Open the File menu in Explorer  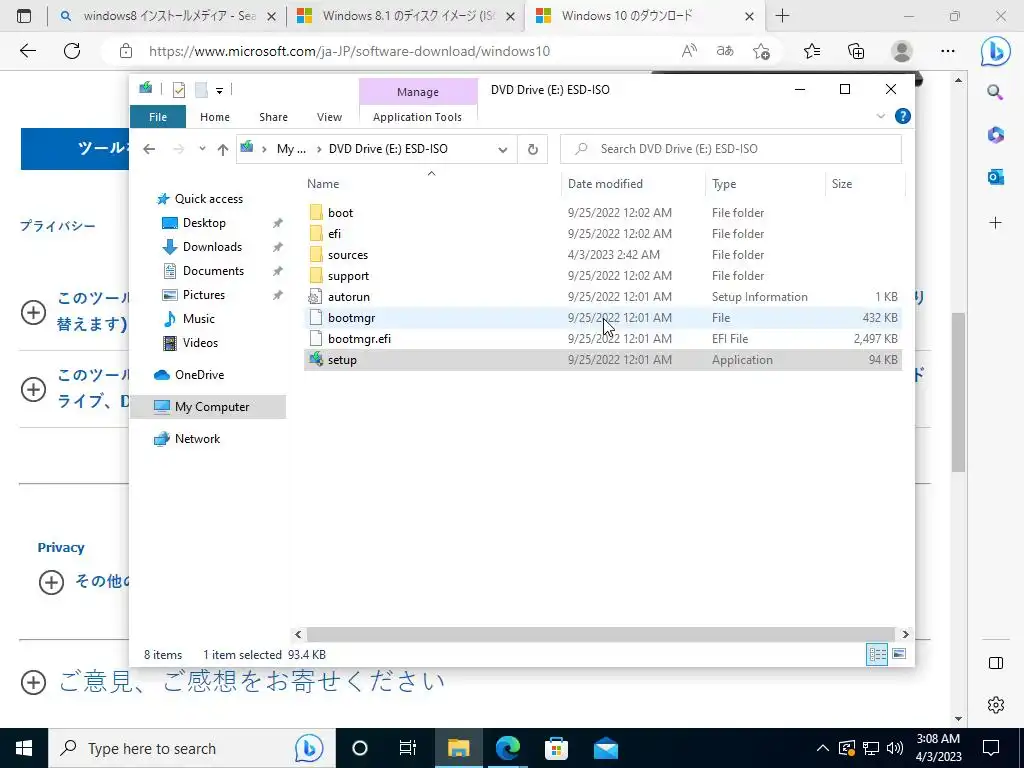[x=158, y=117]
